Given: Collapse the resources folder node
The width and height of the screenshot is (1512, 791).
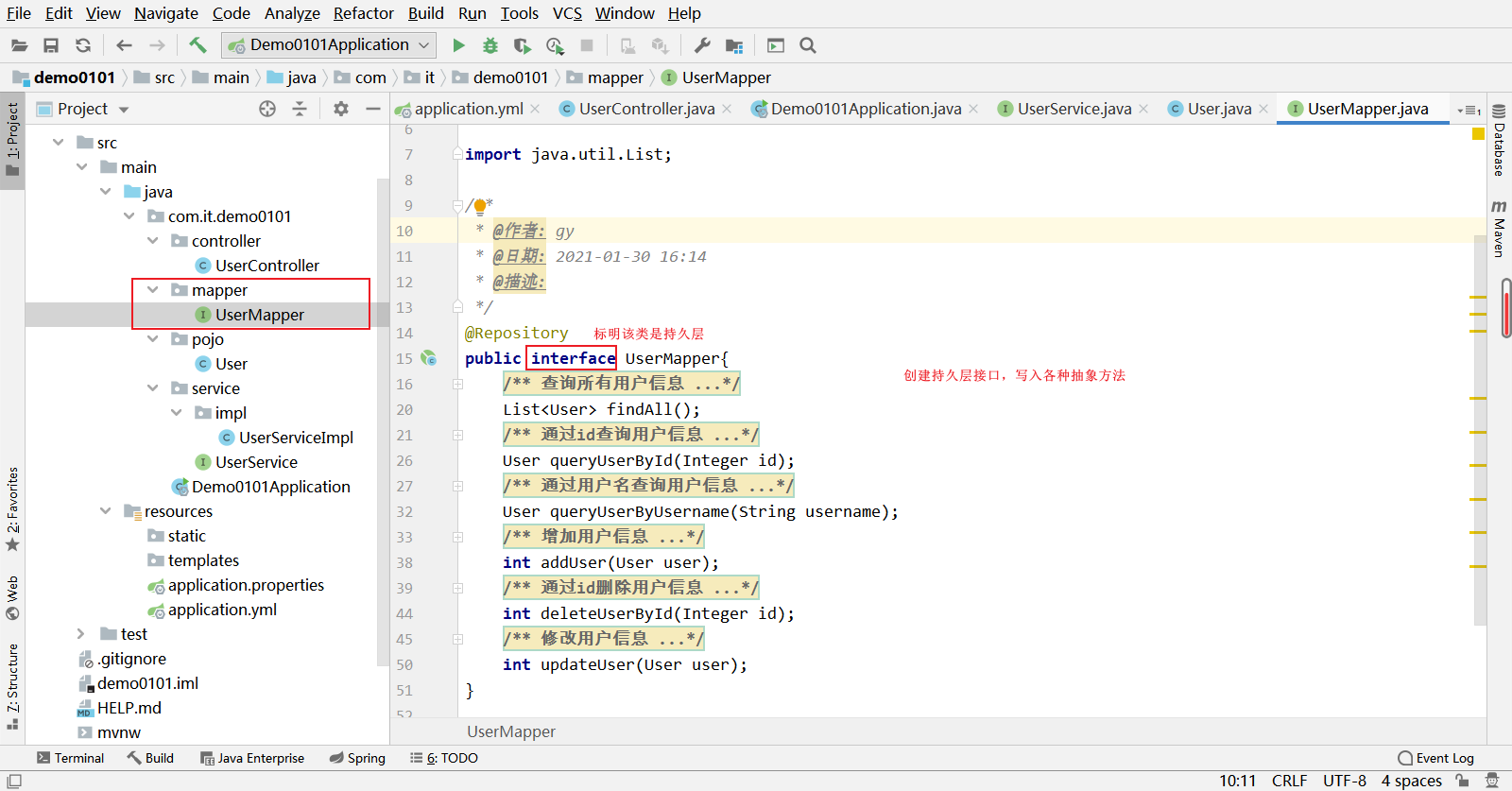Looking at the screenshot, I should point(106,511).
